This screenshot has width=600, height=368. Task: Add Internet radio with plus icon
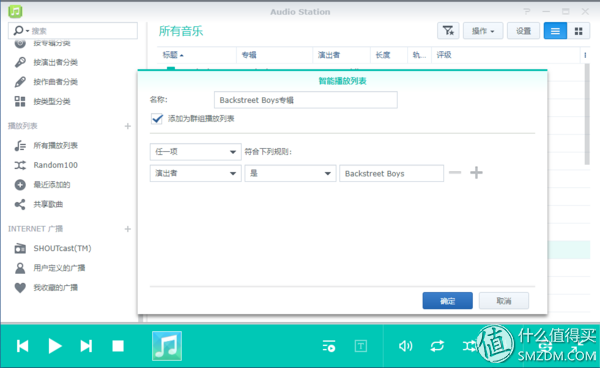point(128,229)
